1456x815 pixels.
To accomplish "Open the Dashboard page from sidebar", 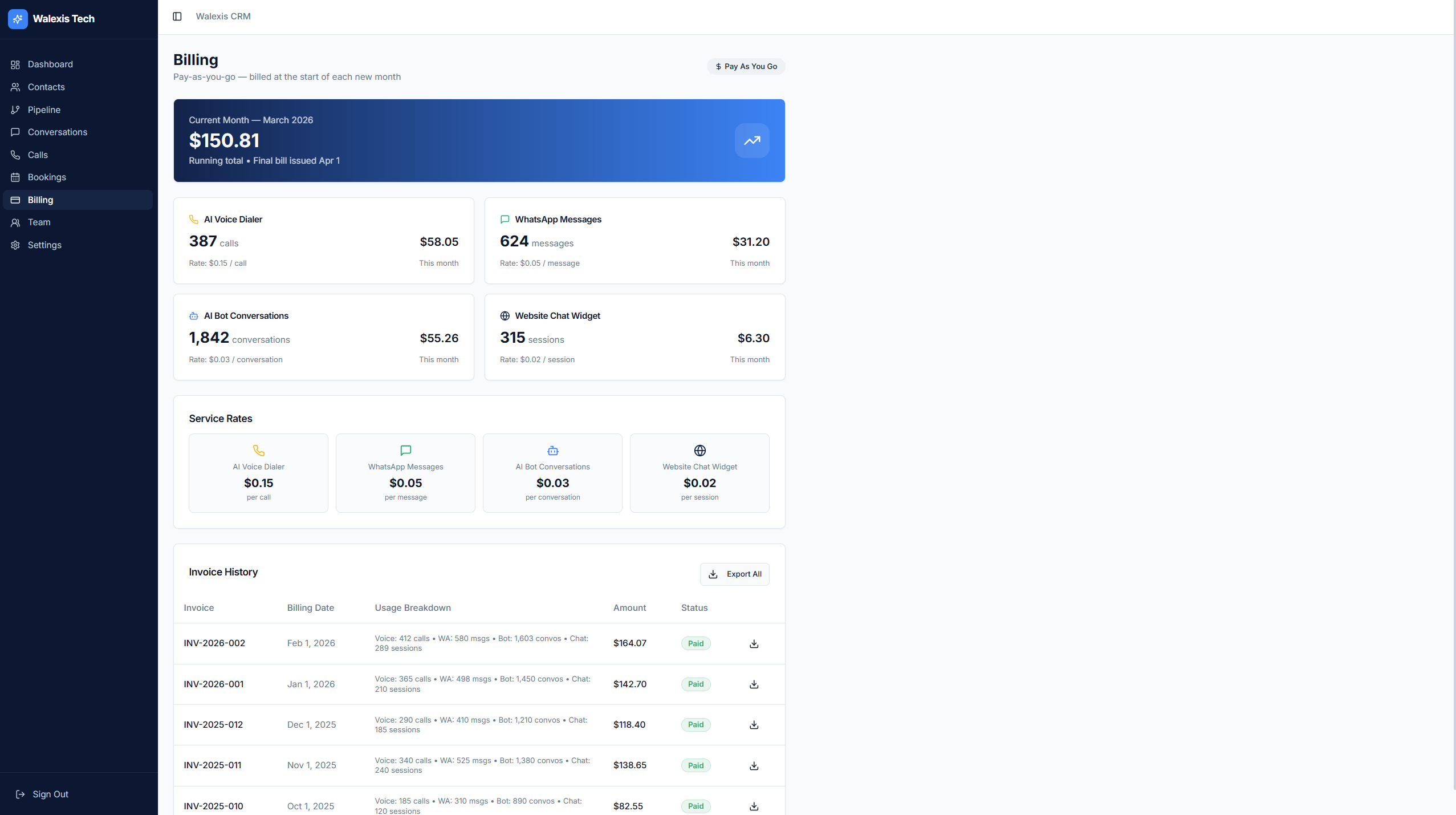I will coord(50,64).
